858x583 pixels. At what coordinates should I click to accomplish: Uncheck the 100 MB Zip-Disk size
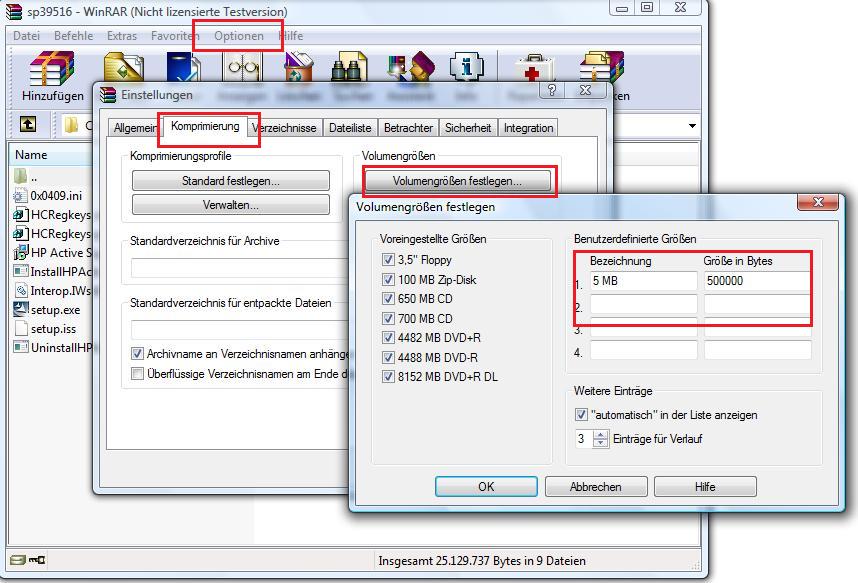pos(388,279)
